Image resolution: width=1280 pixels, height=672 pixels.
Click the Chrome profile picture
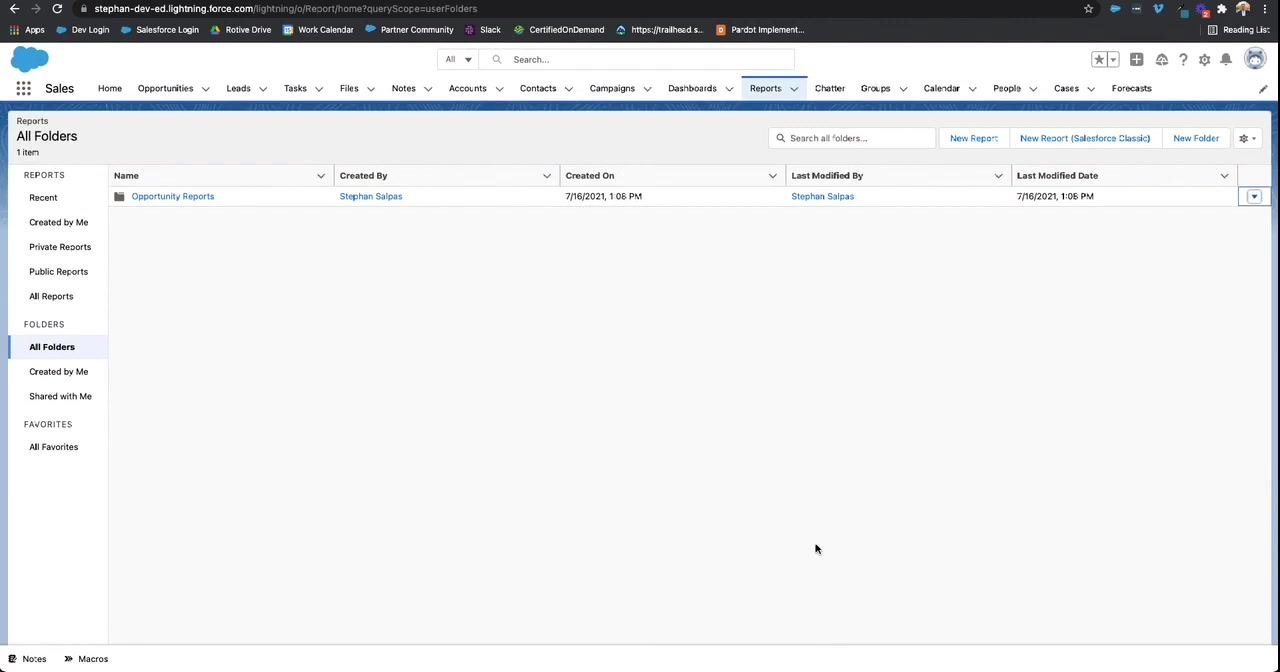pos(1243,8)
